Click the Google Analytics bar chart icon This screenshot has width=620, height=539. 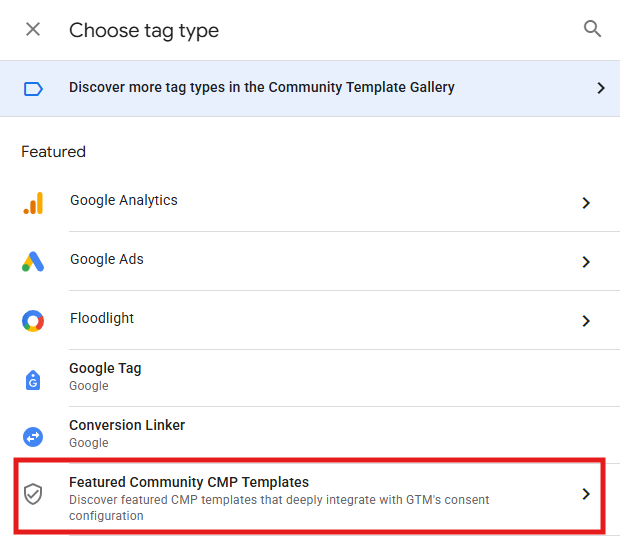pos(33,203)
